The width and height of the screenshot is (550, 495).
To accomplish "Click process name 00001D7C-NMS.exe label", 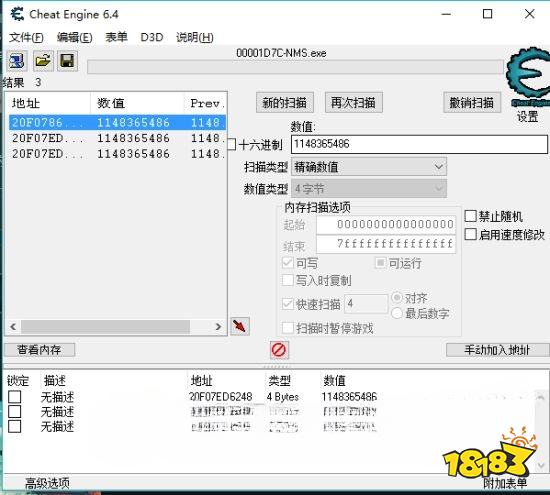I will click(281, 53).
